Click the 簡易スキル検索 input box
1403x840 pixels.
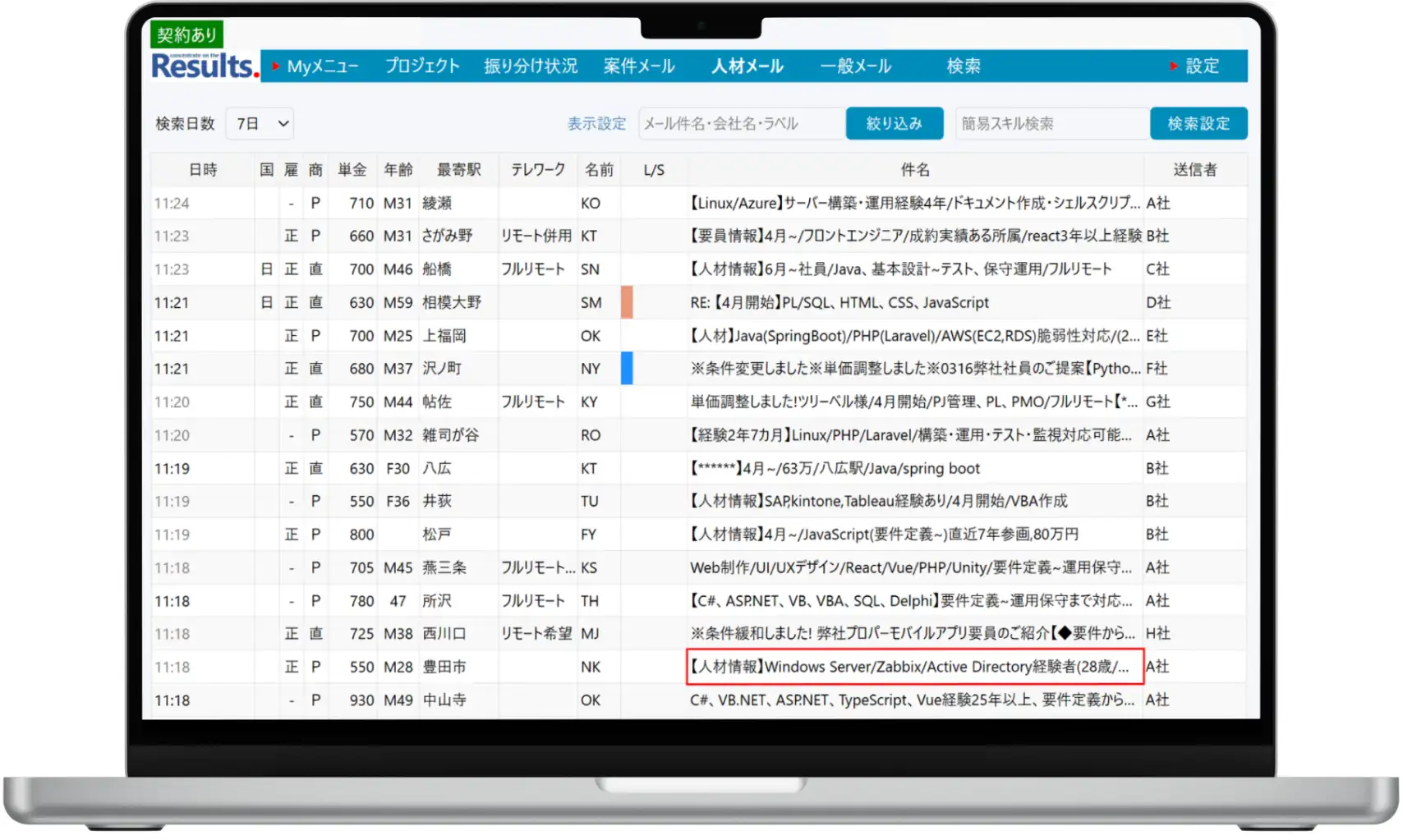(1051, 123)
